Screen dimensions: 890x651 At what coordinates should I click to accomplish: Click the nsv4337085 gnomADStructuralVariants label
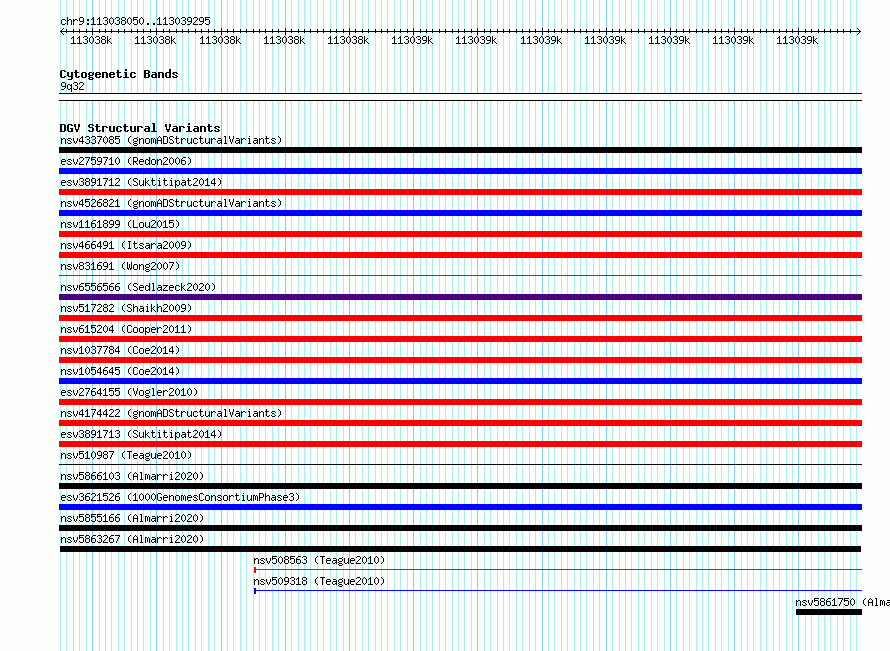[x=171, y=140]
